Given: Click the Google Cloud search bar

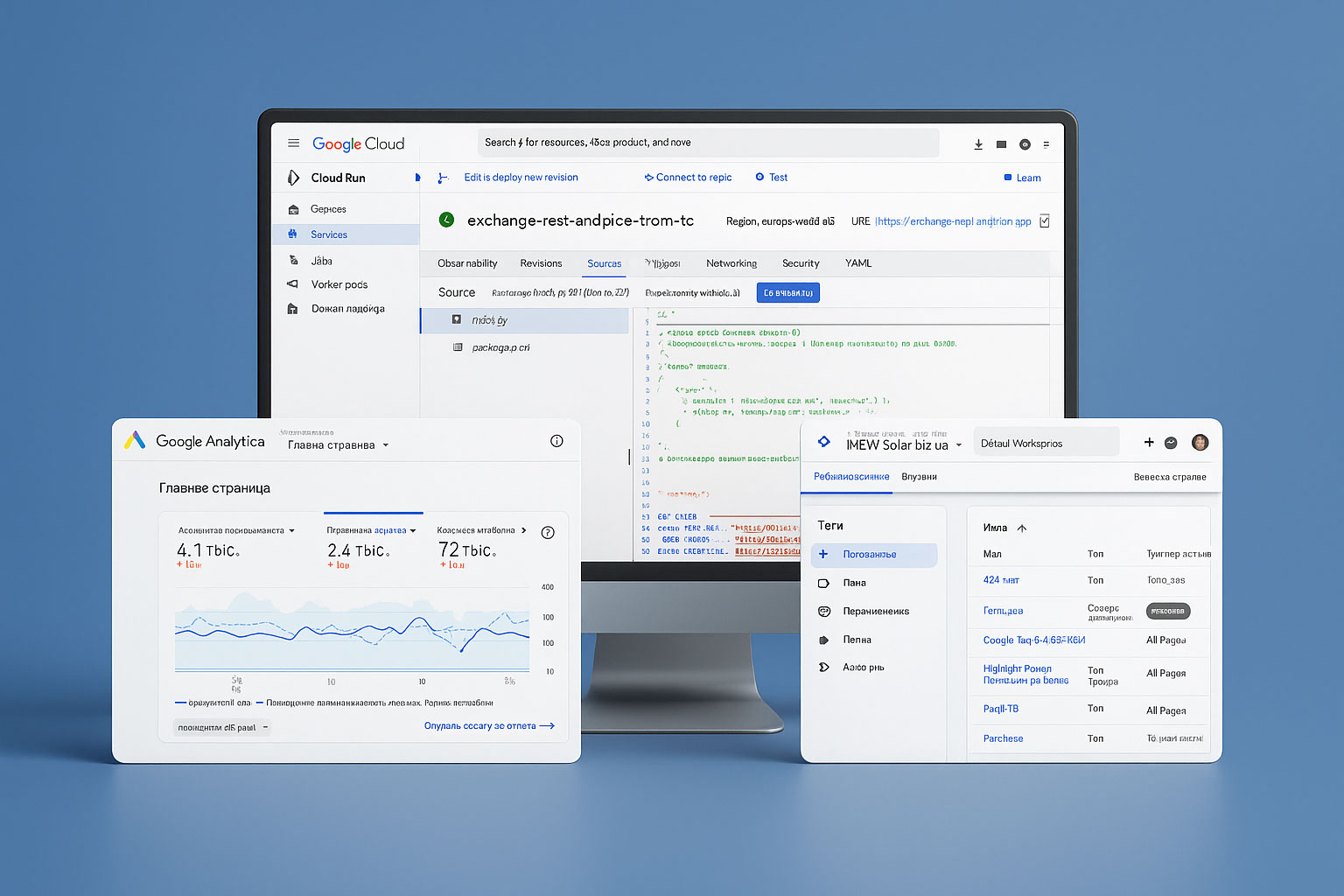Looking at the screenshot, I should [707, 143].
